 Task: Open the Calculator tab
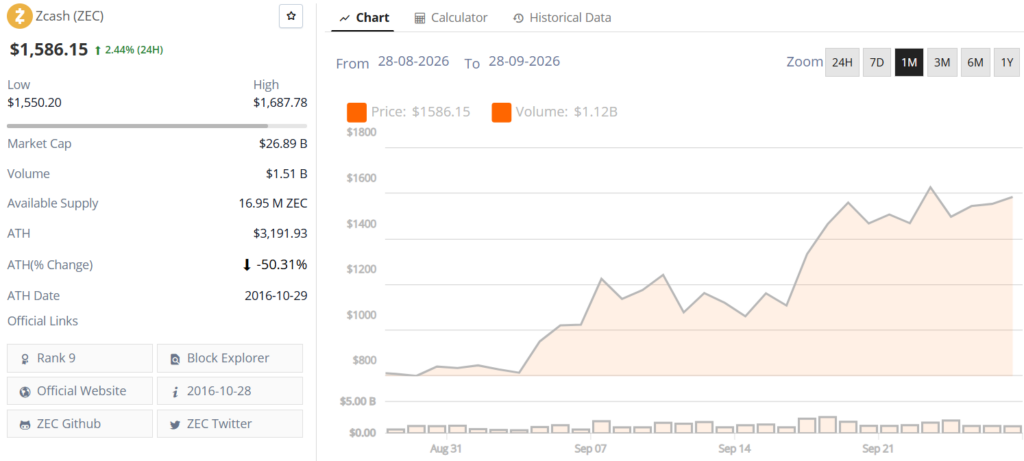pos(451,18)
